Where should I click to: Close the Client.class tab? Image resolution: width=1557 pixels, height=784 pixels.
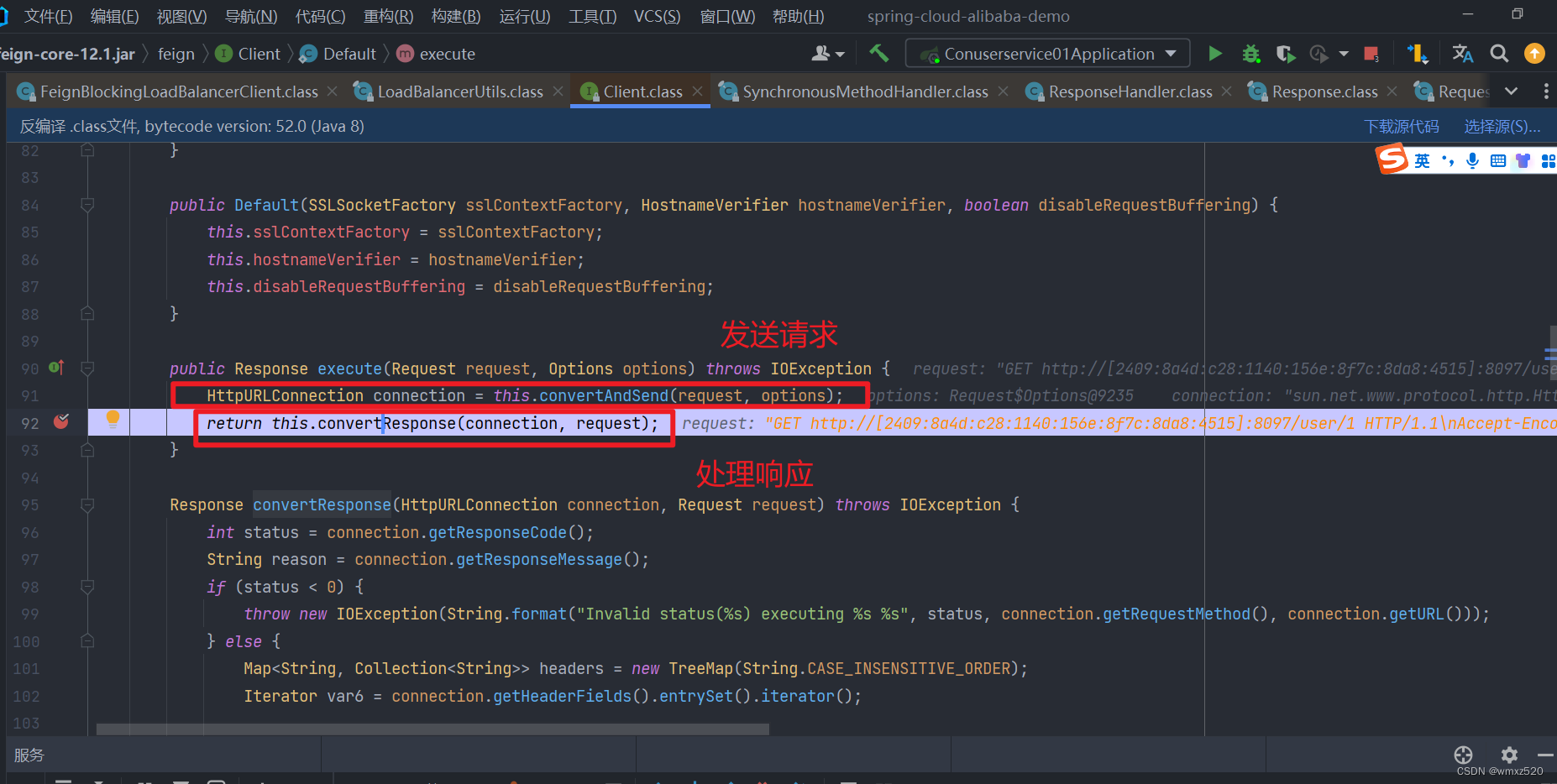tap(697, 91)
